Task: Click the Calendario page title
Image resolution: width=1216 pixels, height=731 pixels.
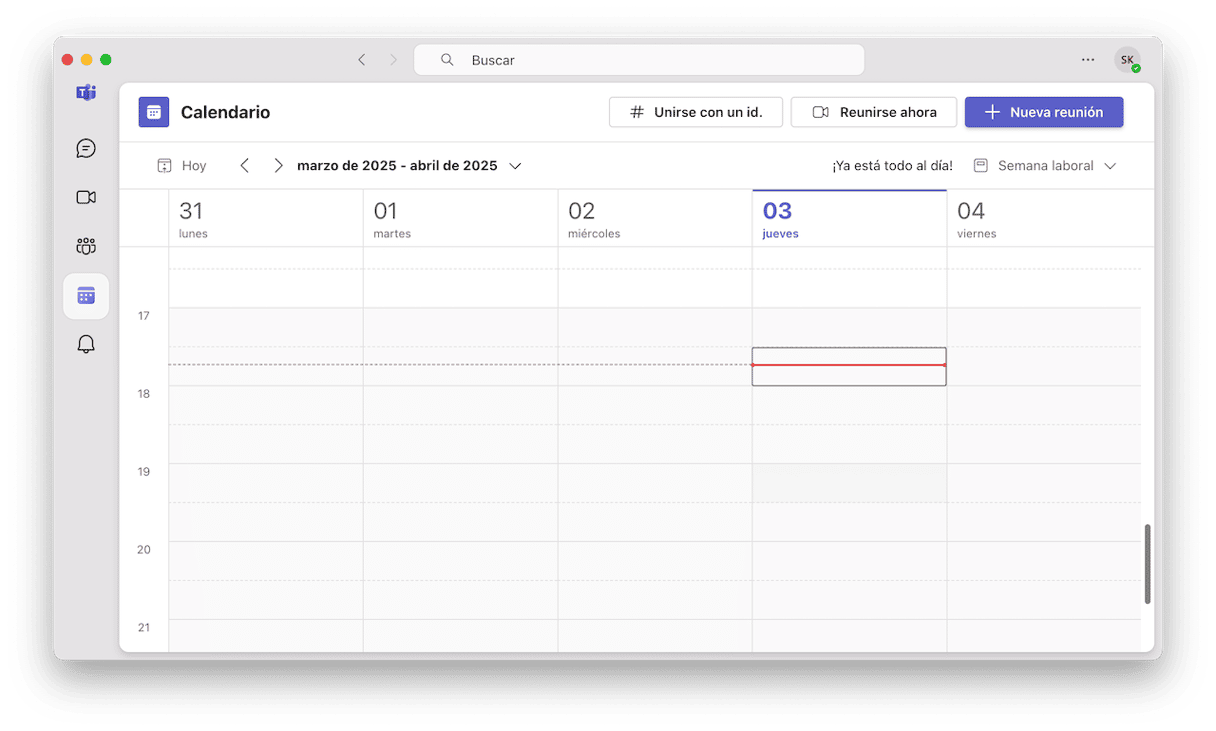Action: pos(225,112)
